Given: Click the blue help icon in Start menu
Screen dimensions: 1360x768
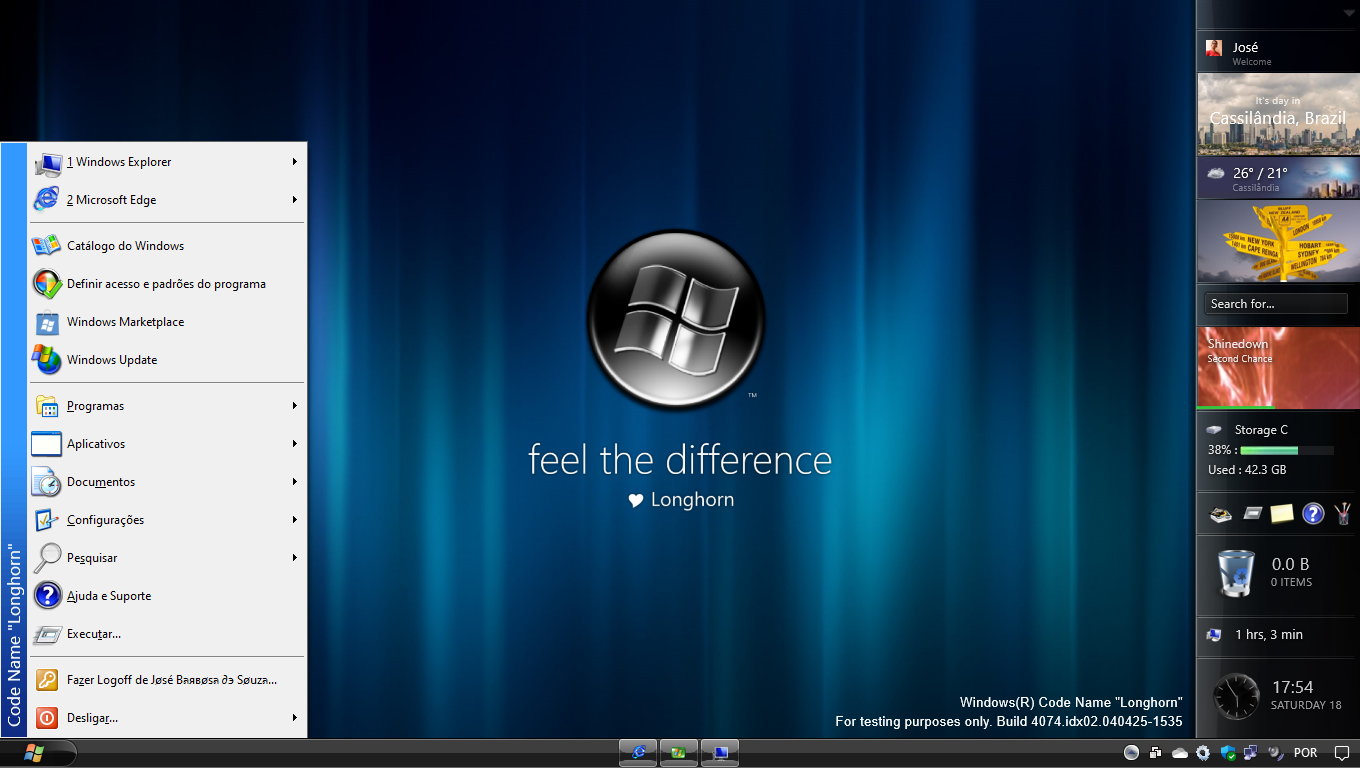Looking at the screenshot, I should 47,596.
